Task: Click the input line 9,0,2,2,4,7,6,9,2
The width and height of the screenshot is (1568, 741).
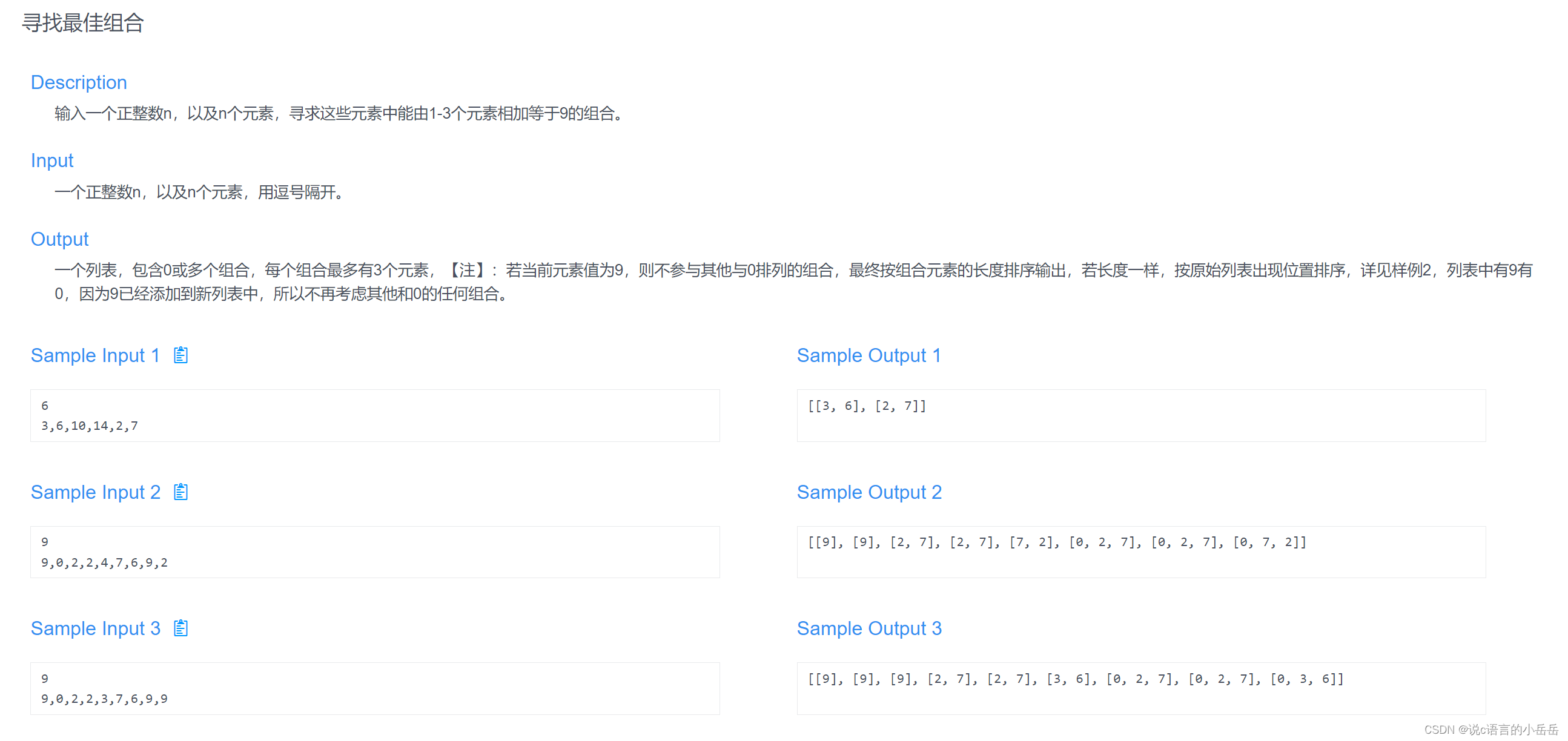Action: click(x=104, y=563)
